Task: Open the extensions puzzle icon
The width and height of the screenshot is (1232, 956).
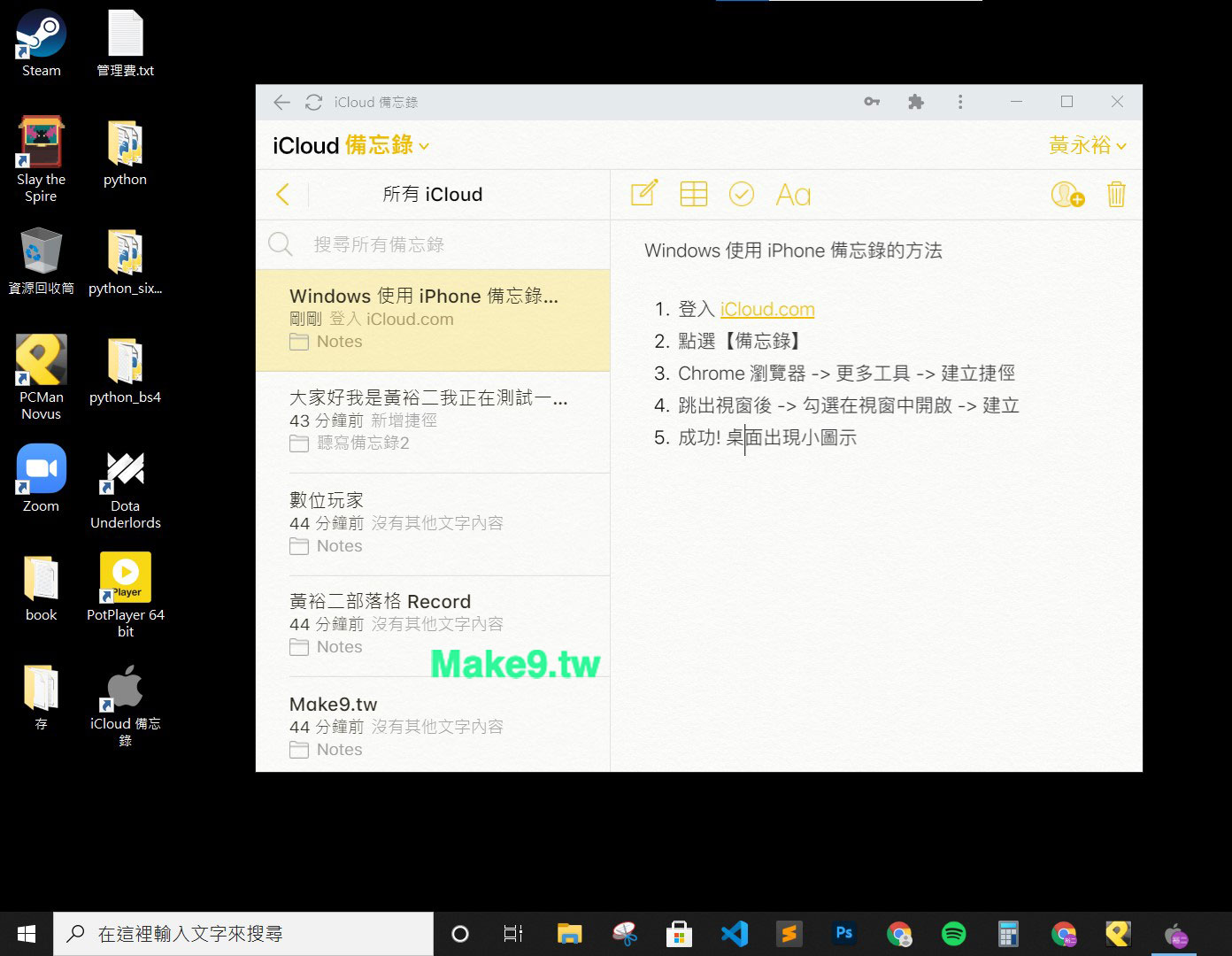Action: point(916,102)
